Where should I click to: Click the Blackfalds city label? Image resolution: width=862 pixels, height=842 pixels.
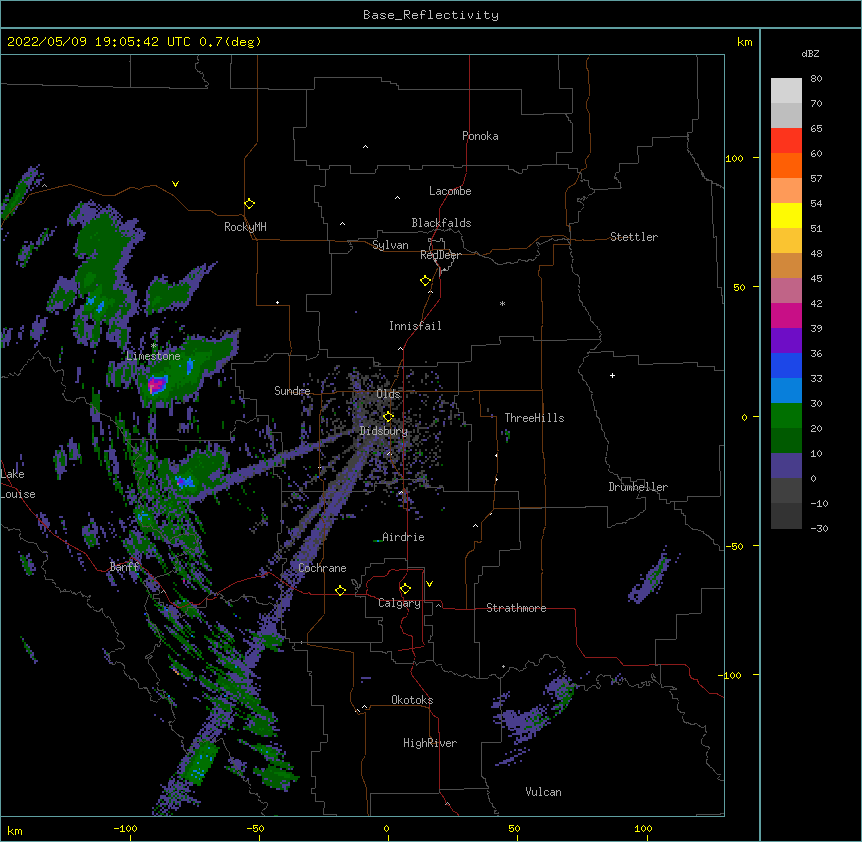[x=441, y=223]
